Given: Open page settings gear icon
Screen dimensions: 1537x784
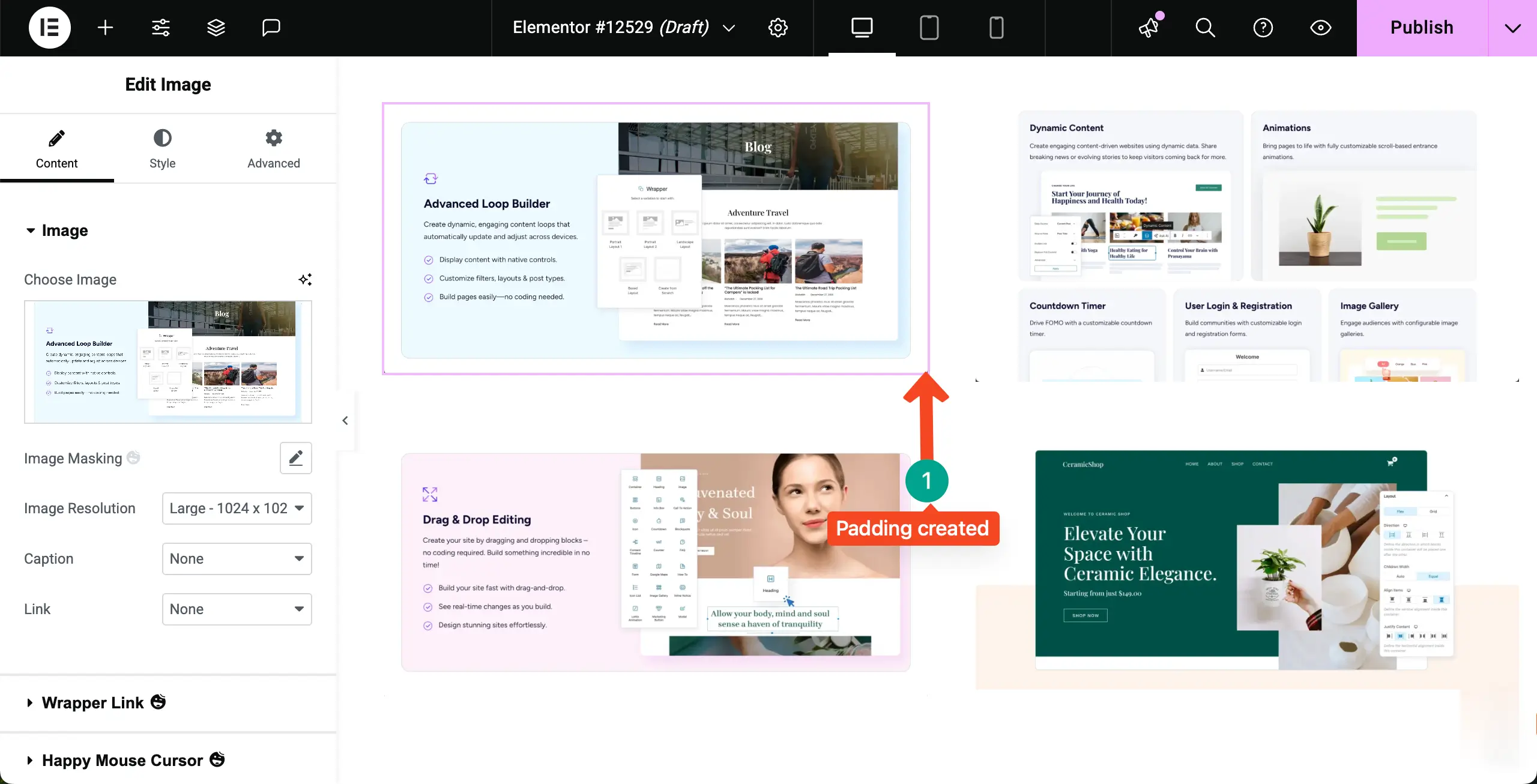Looking at the screenshot, I should click(778, 28).
